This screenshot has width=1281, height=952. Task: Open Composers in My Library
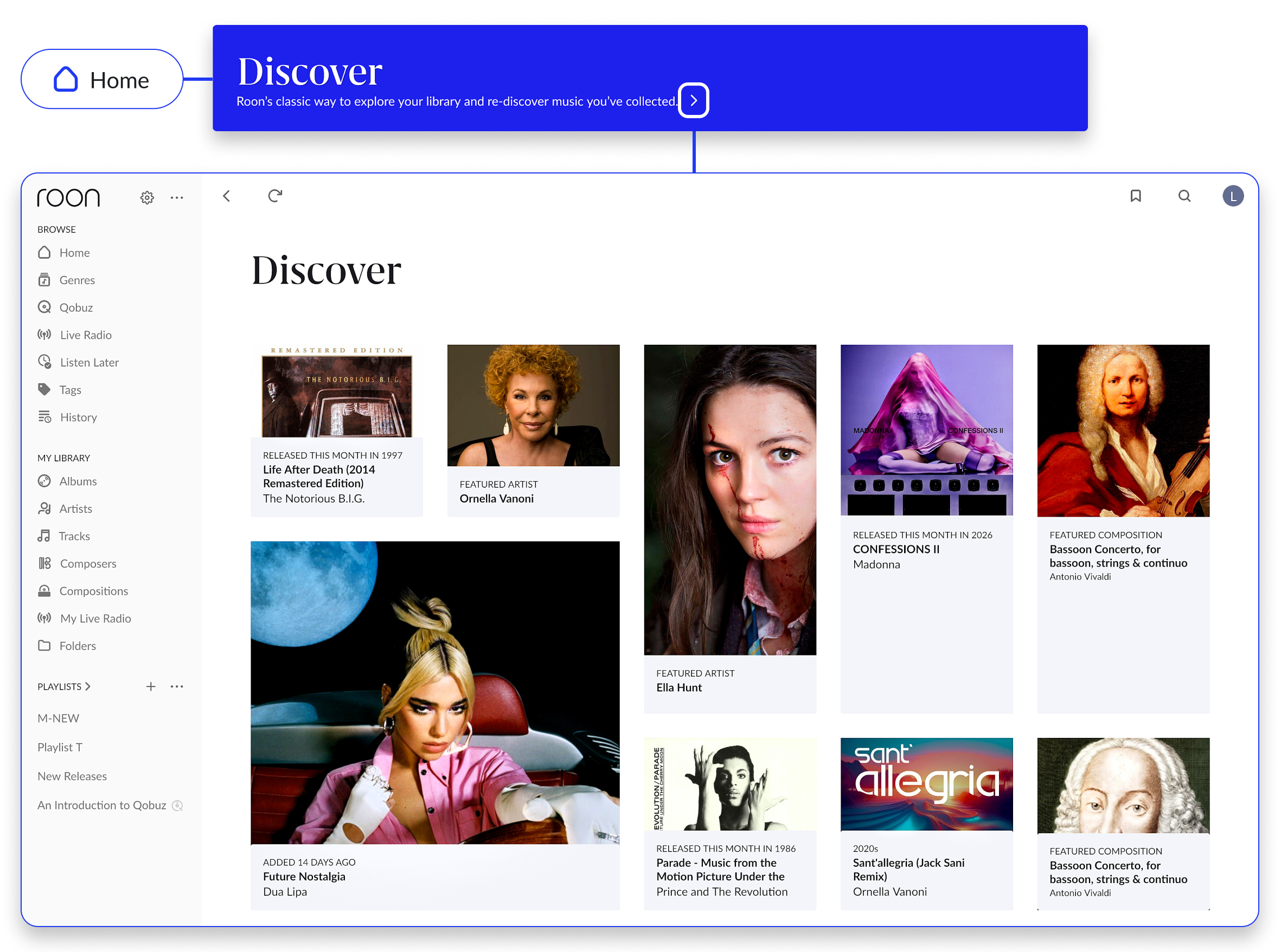pos(88,564)
